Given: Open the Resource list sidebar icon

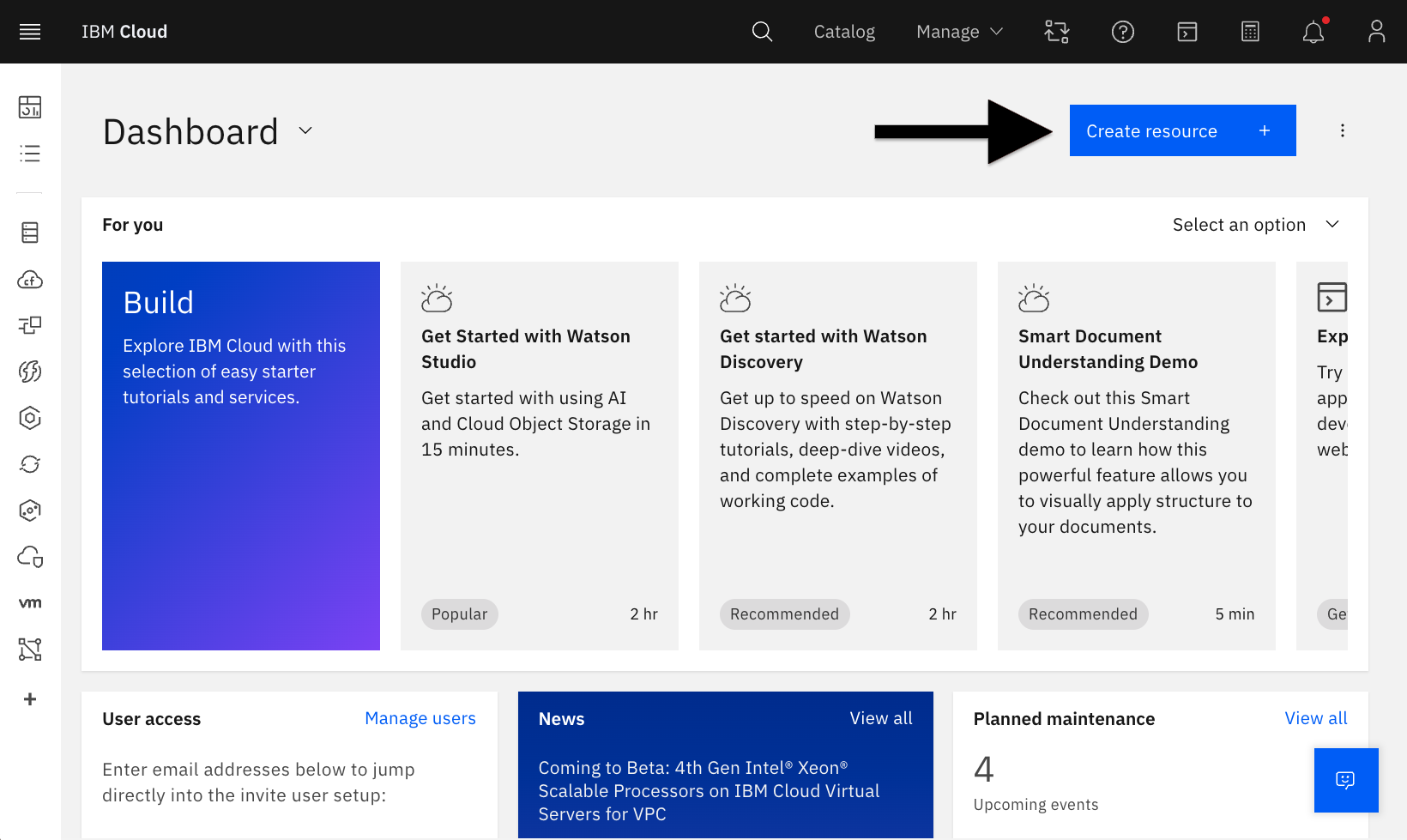Looking at the screenshot, I should tap(30, 154).
